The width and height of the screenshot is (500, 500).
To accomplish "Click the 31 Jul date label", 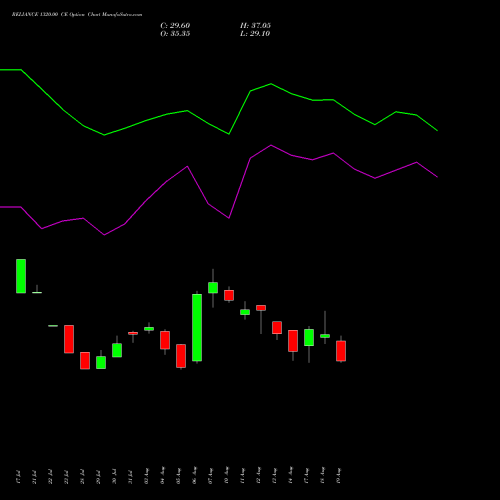I will coord(130,477).
